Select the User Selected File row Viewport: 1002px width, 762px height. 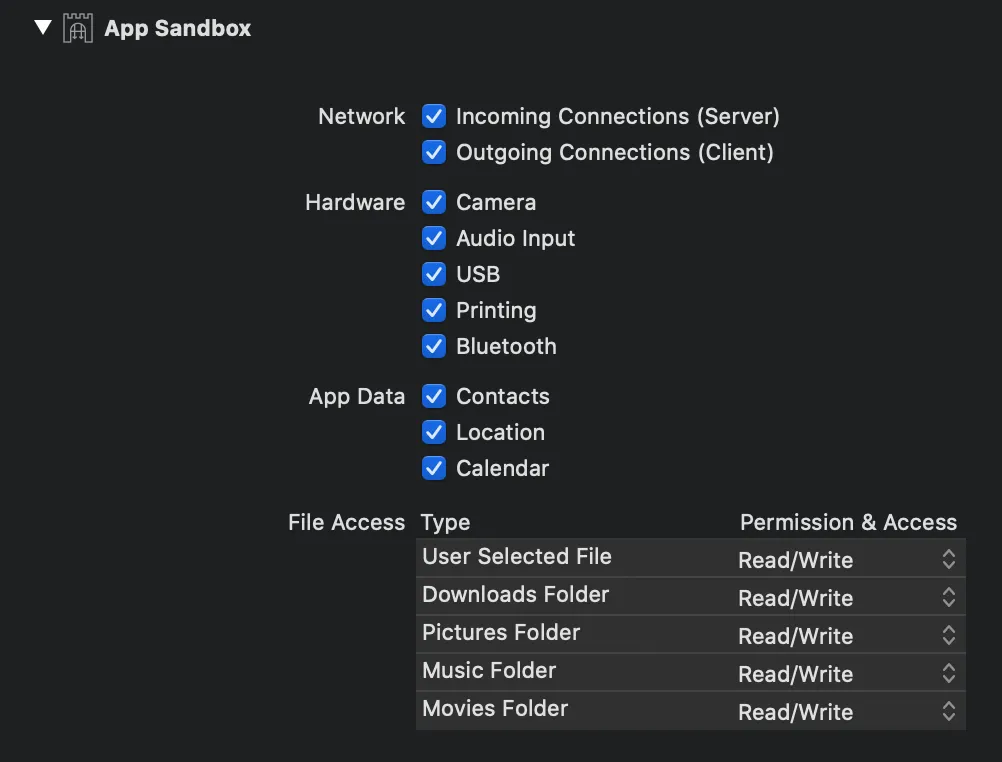(516, 557)
